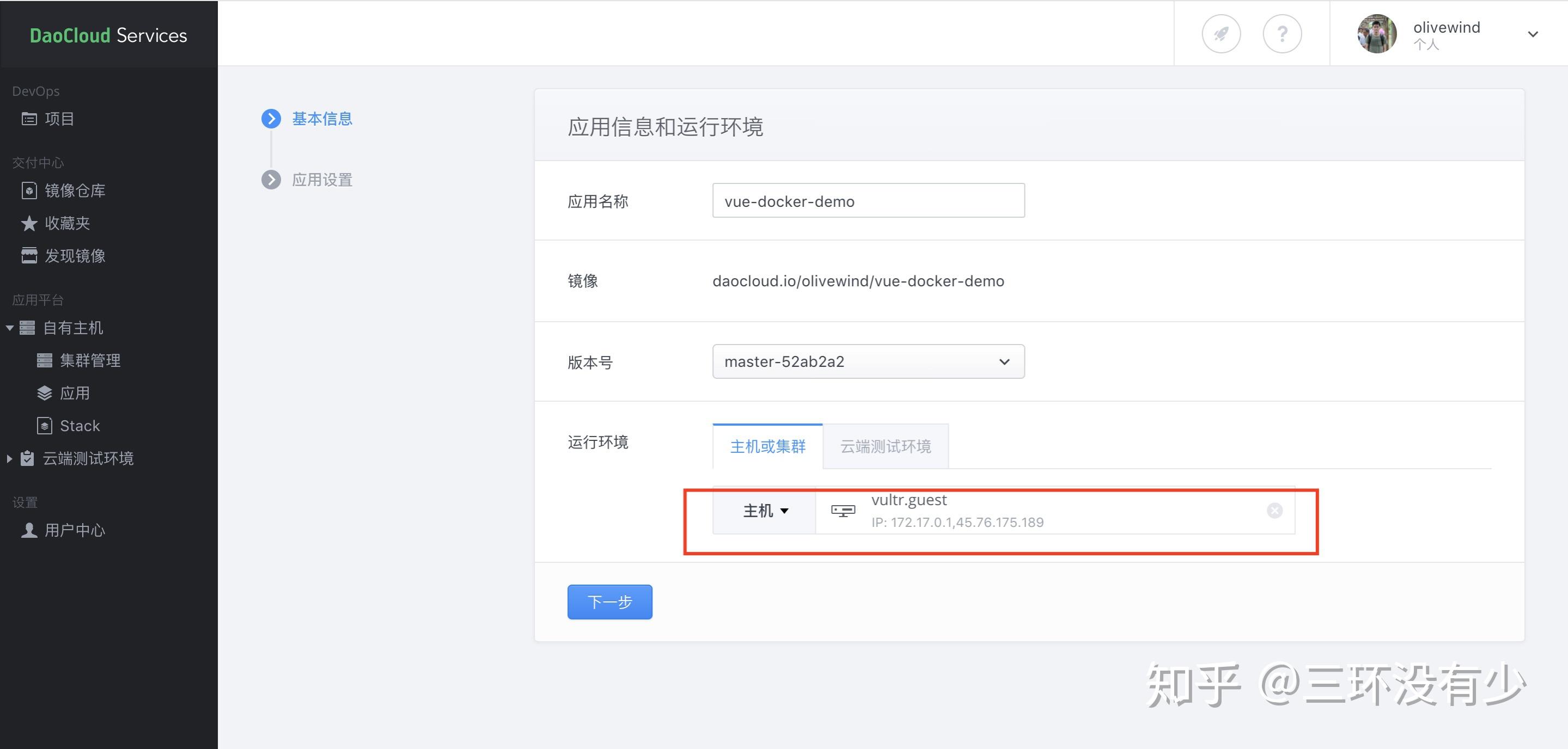This screenshot has height=749, width=1568.
Task: Click the 下一步 button
Action: pyautogui.click(x=609, y=601)
